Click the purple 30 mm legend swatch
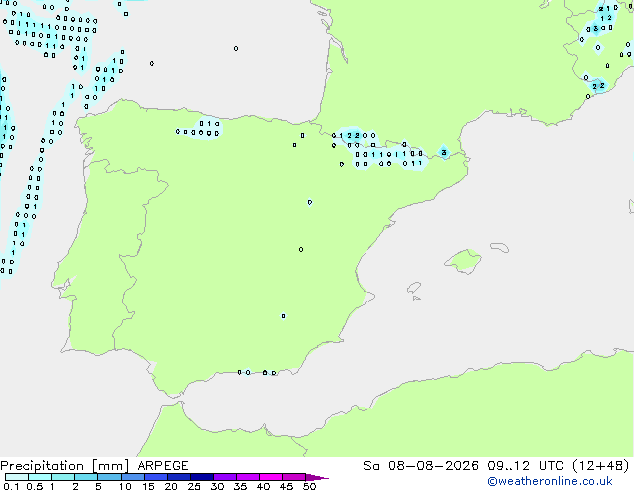Image resolution: width=634 pixels, height=490 pixels. point(225,477)
